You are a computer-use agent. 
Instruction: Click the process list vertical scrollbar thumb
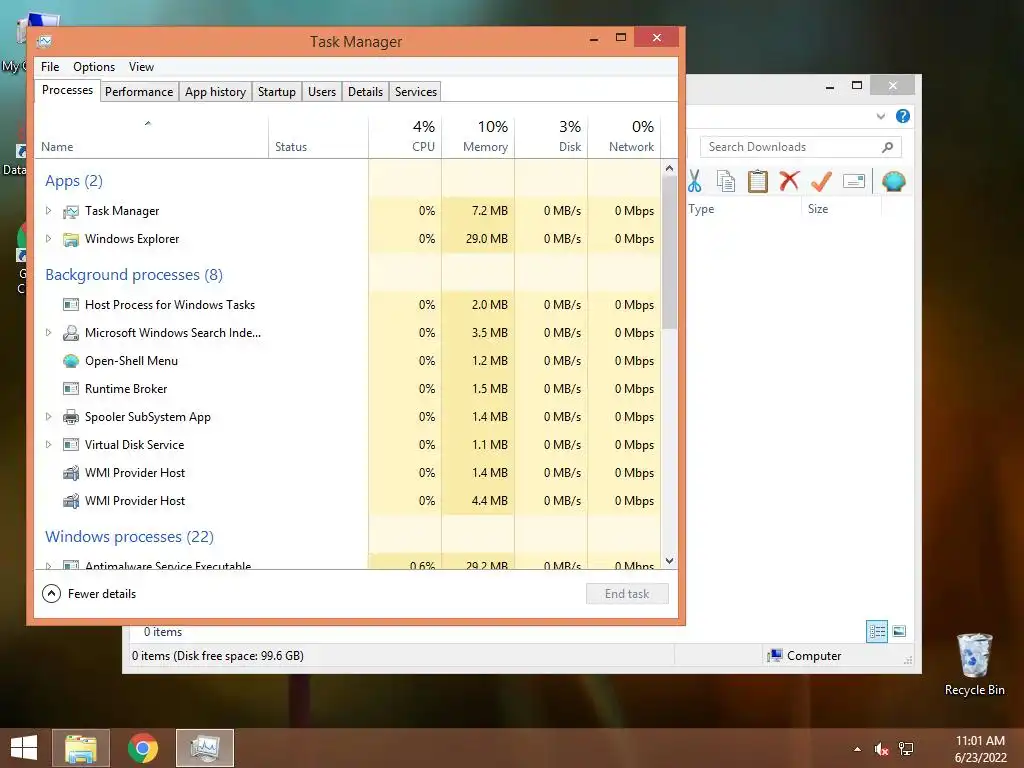(x=669, y=252)
